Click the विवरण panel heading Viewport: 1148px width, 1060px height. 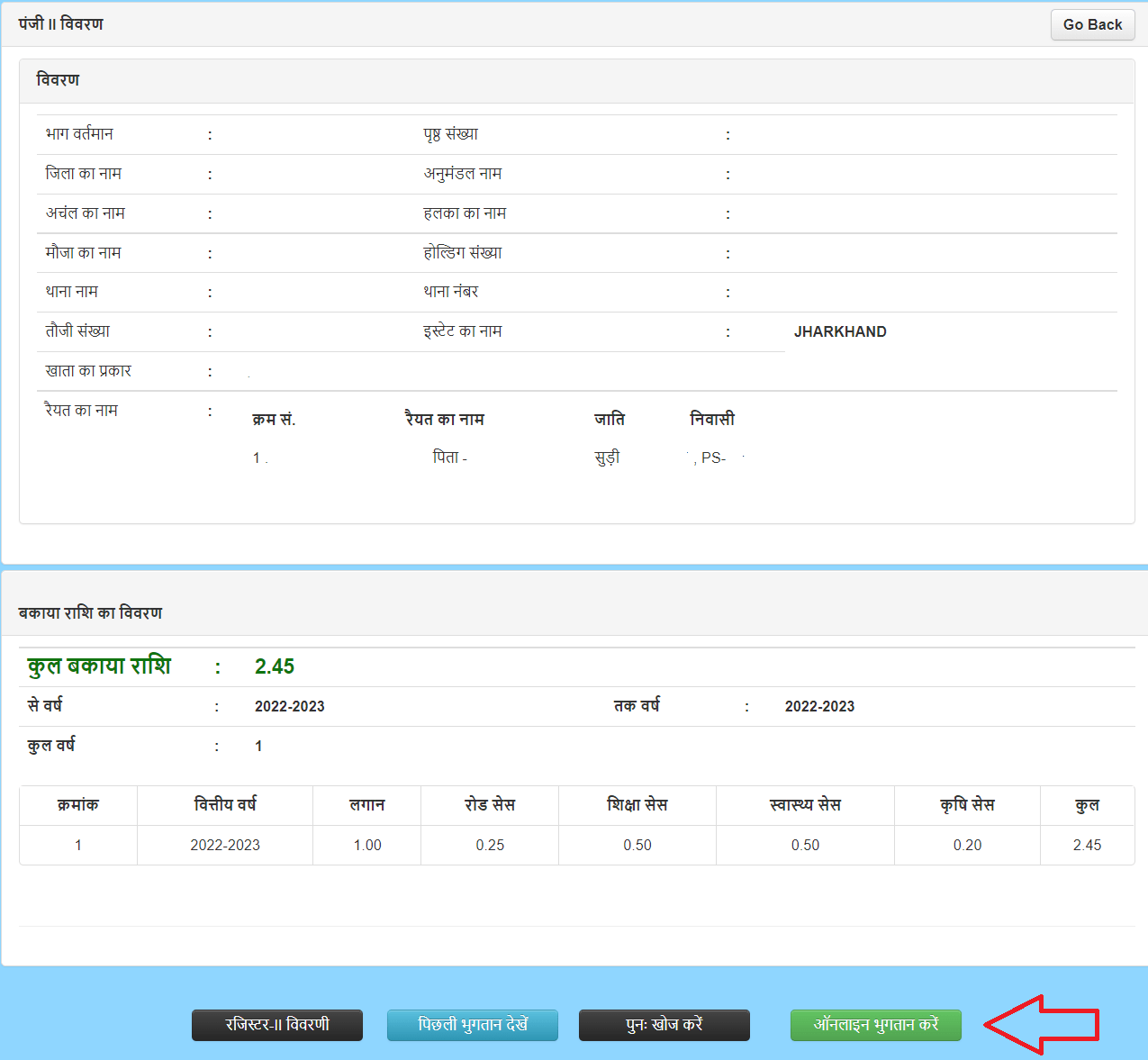click(x=58, y=80)
